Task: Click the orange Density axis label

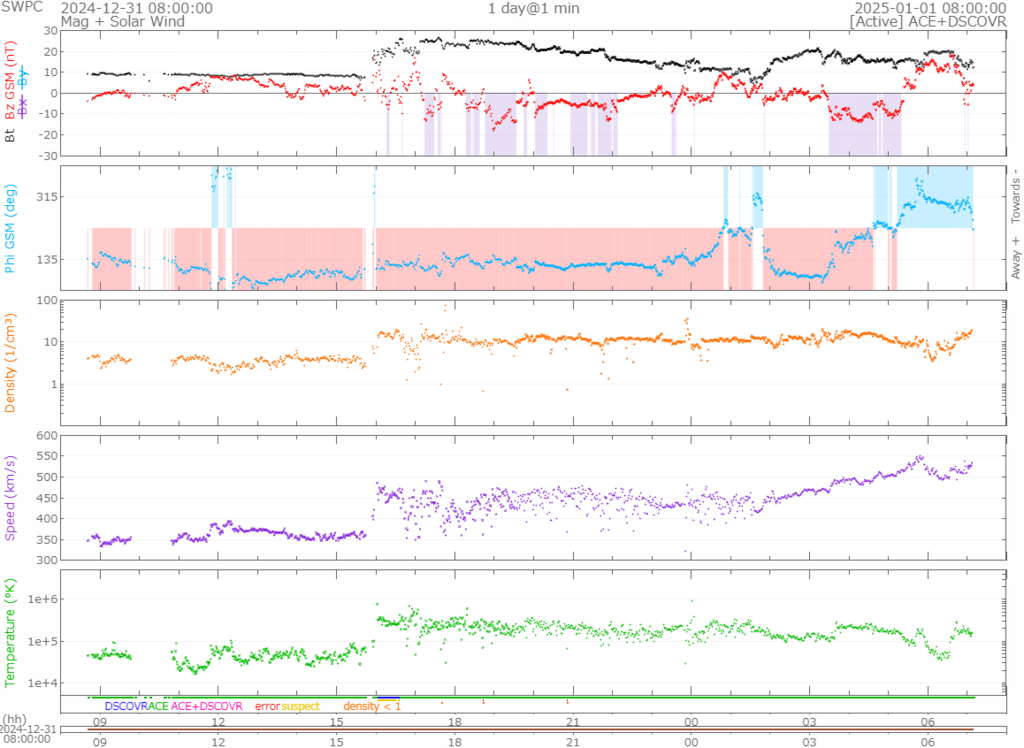Action: tap(11, 357)
